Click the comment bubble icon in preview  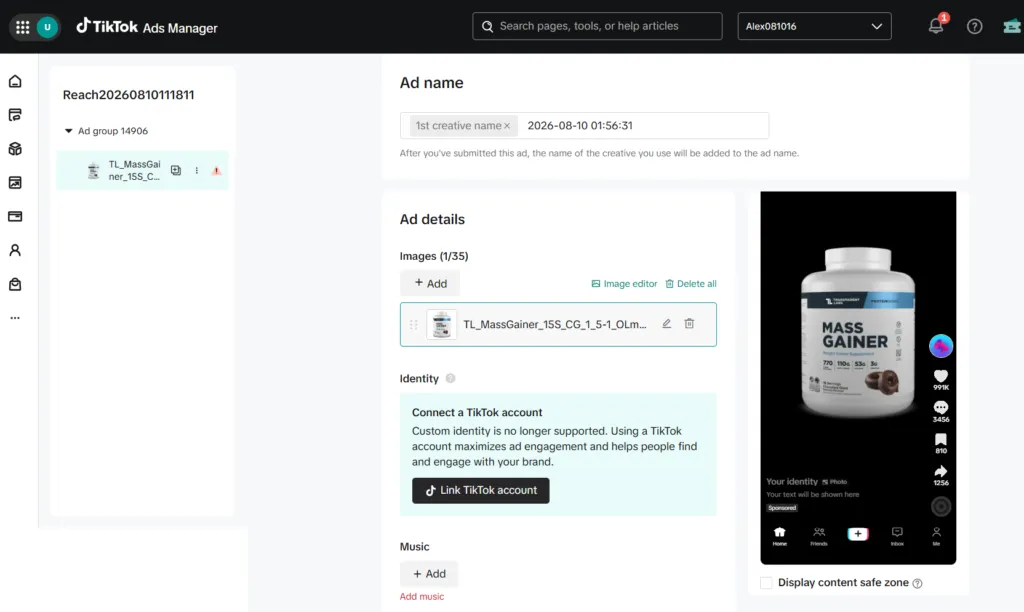(x=940, y=408)
